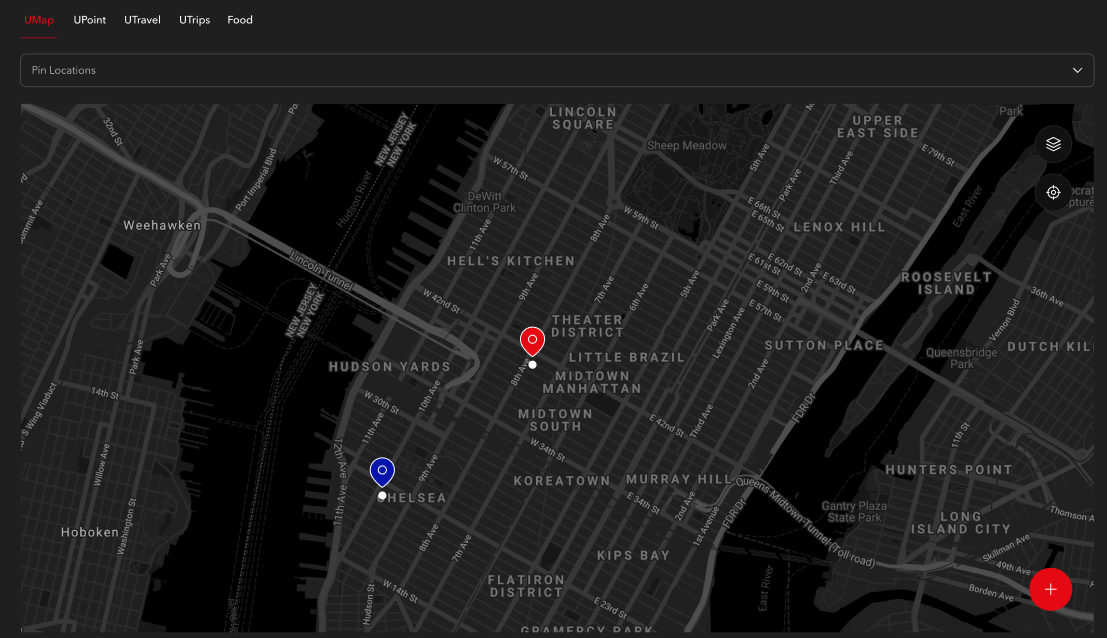
Task: Click the Lincoln Tunnel road label
Action: tap(321, 270)
